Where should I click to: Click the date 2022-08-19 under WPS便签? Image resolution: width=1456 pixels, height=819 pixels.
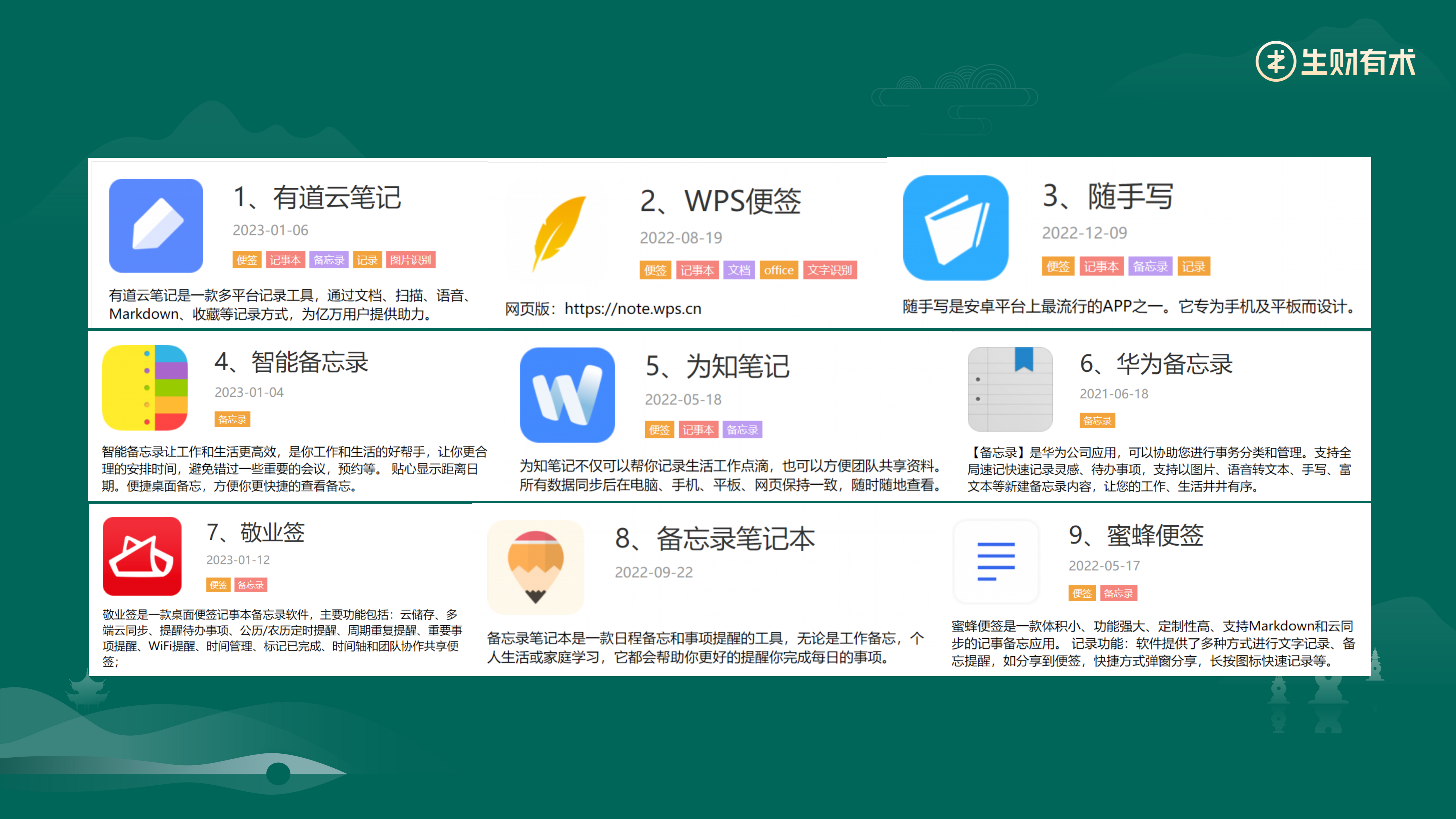click(681, 238)
